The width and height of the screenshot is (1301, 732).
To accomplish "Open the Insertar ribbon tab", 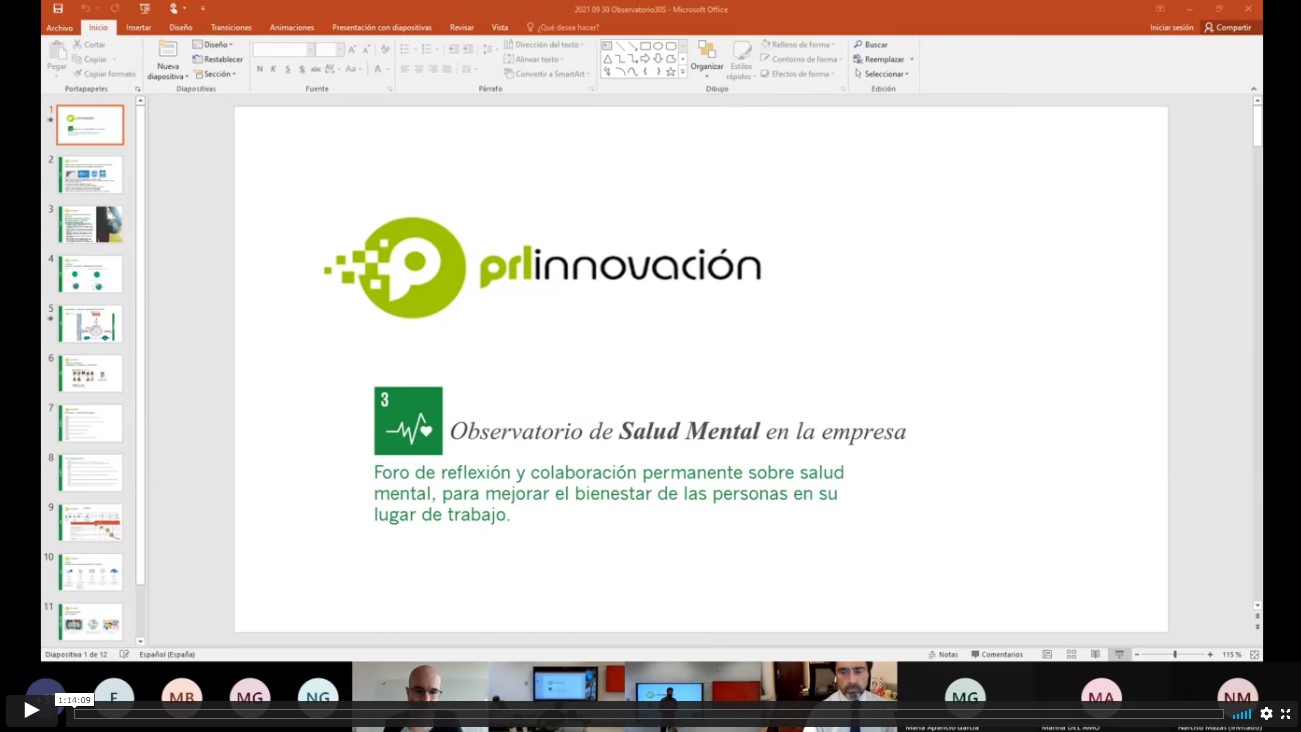I will coord(138,28).
